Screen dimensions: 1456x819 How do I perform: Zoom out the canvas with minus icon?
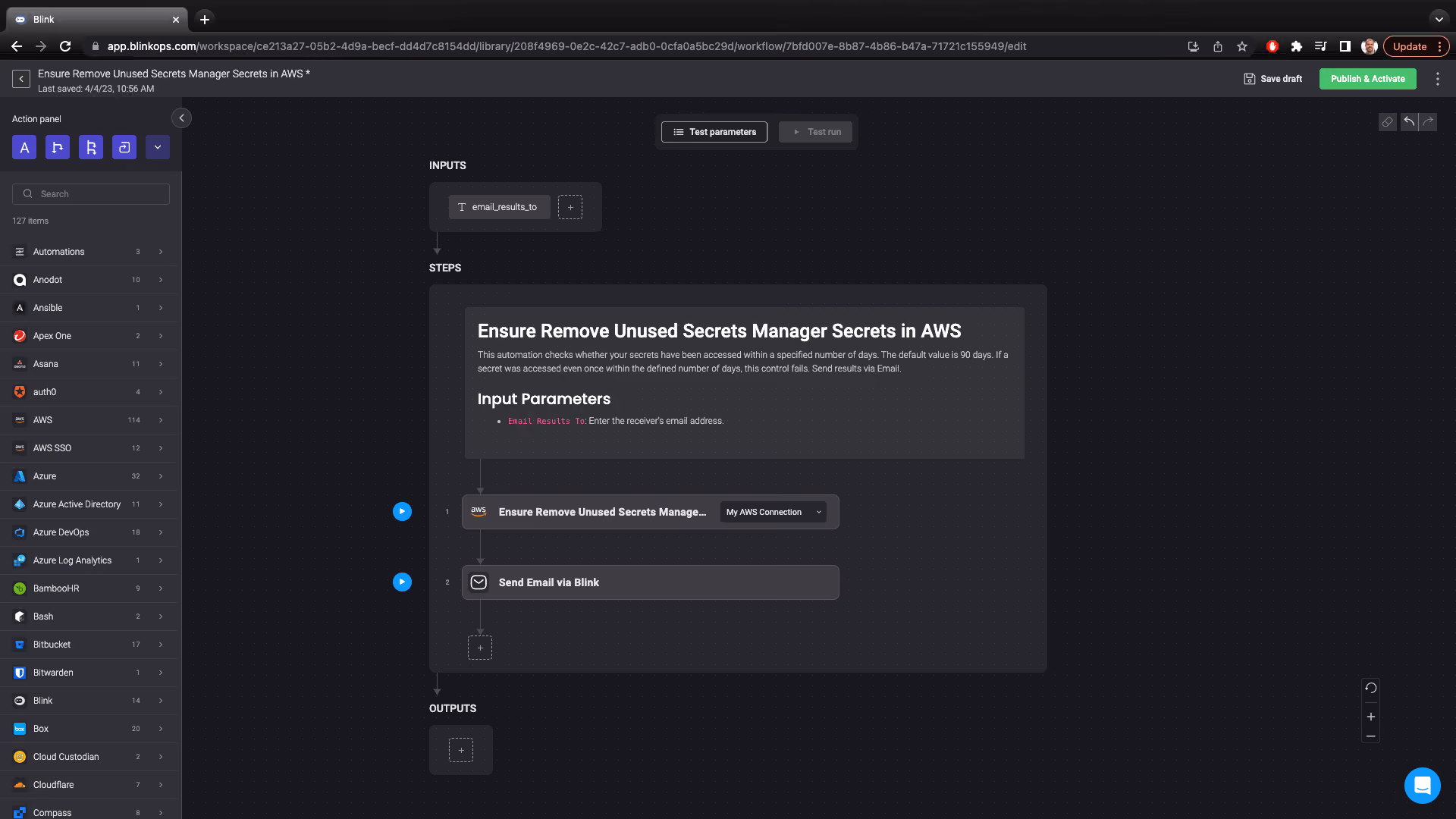[1371, 736]
